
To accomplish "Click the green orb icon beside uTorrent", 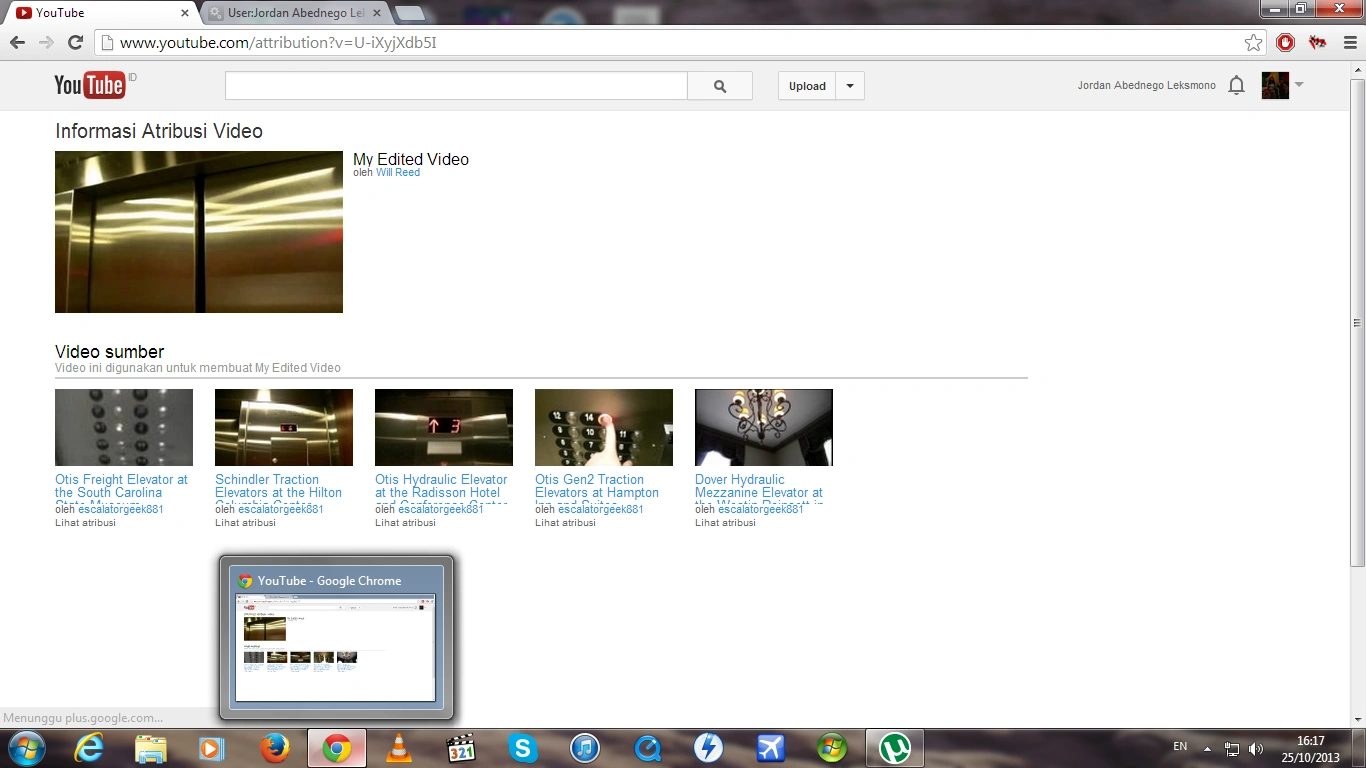I will pos(832,748).
